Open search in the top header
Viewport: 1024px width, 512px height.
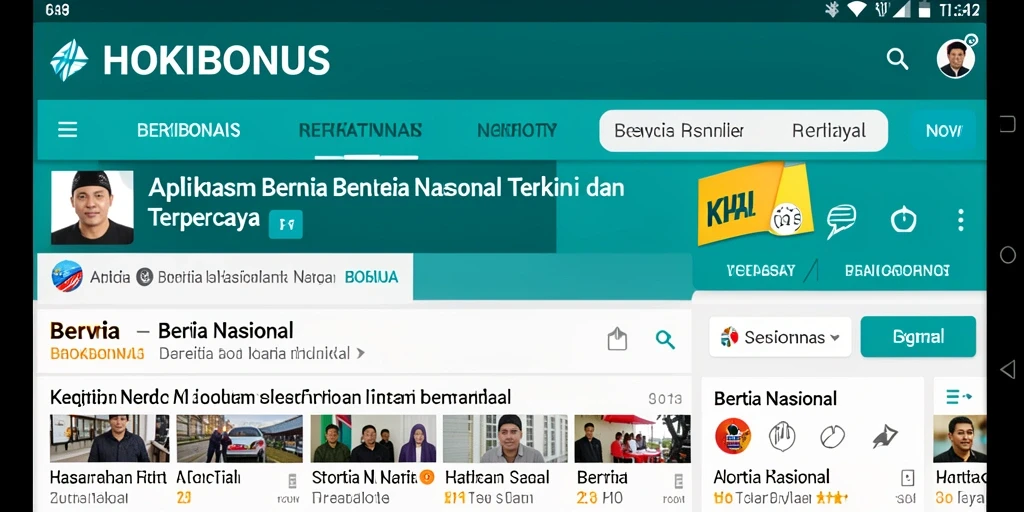pyautogui.click(x=897, y=59)
